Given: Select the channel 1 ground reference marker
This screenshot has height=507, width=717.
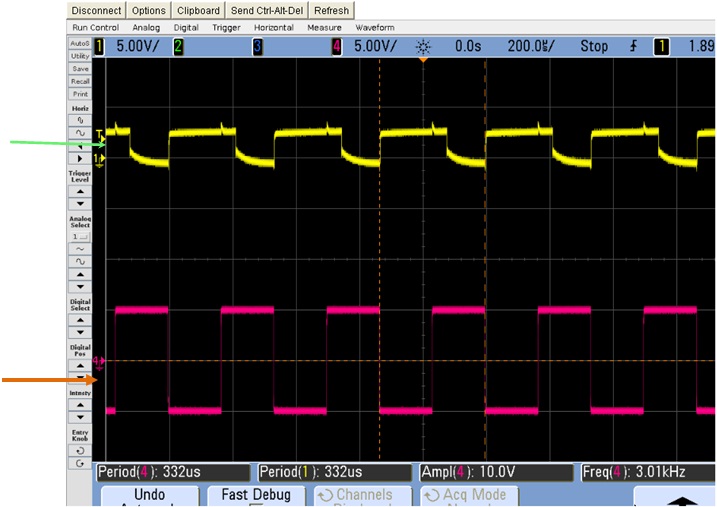Looking at the screenshot, I should pos(99,159).
